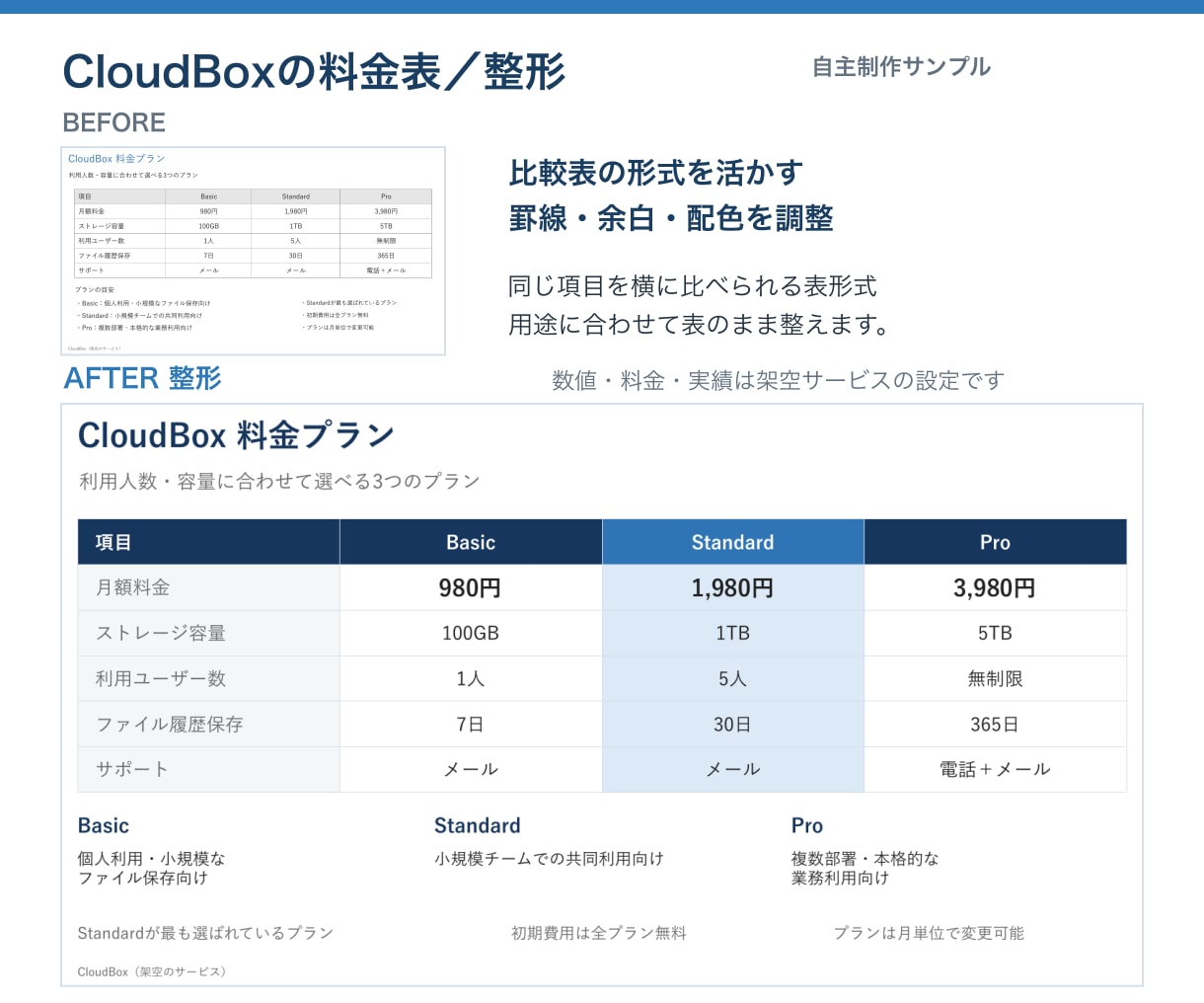
Task: Click the "Basic" column header in AFTER table
Action: point(471,542)
